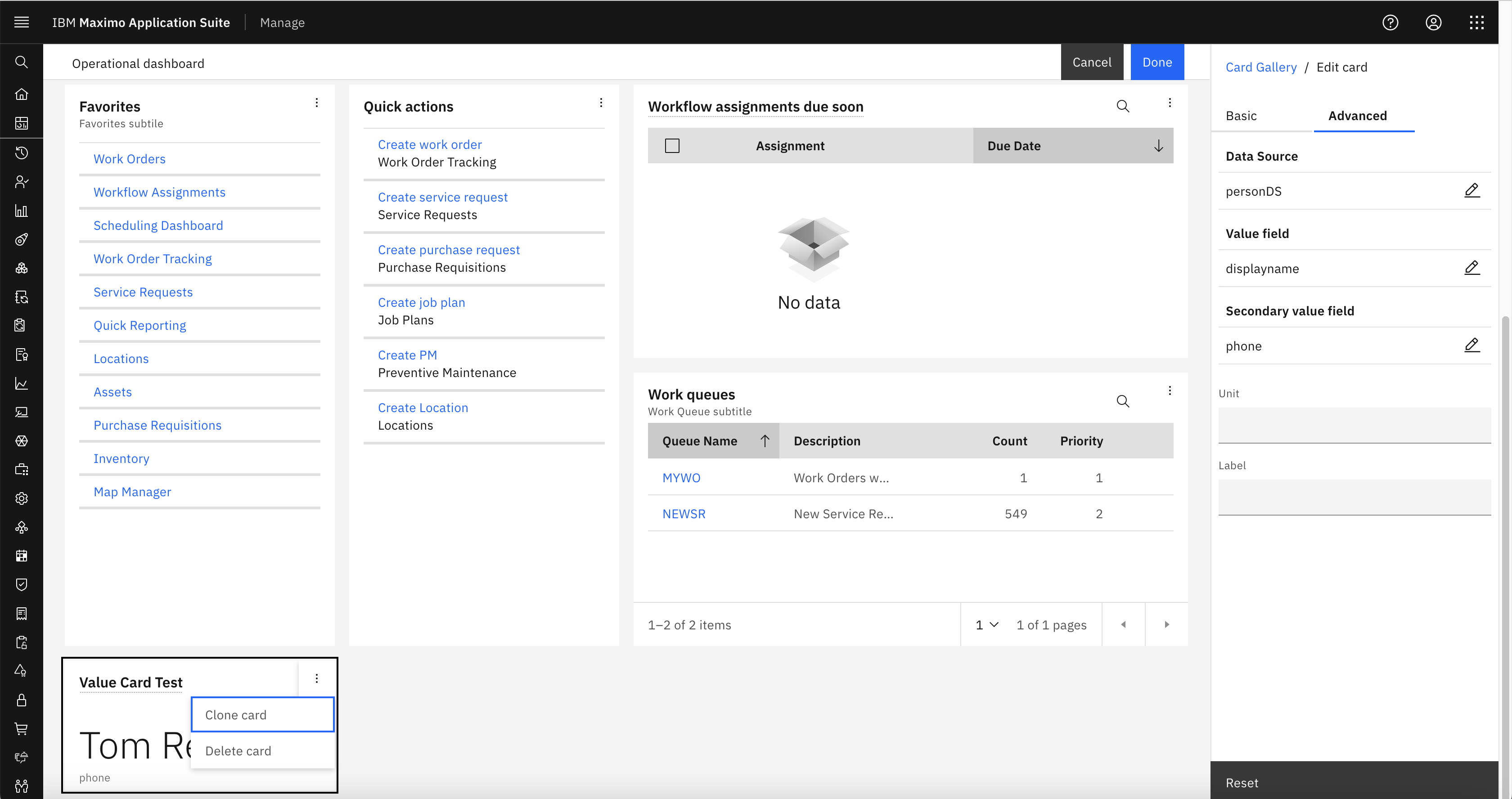This screenshot has width=1512, height=799.
Task: Click the Done button
Action: (x=1157, y=62)
